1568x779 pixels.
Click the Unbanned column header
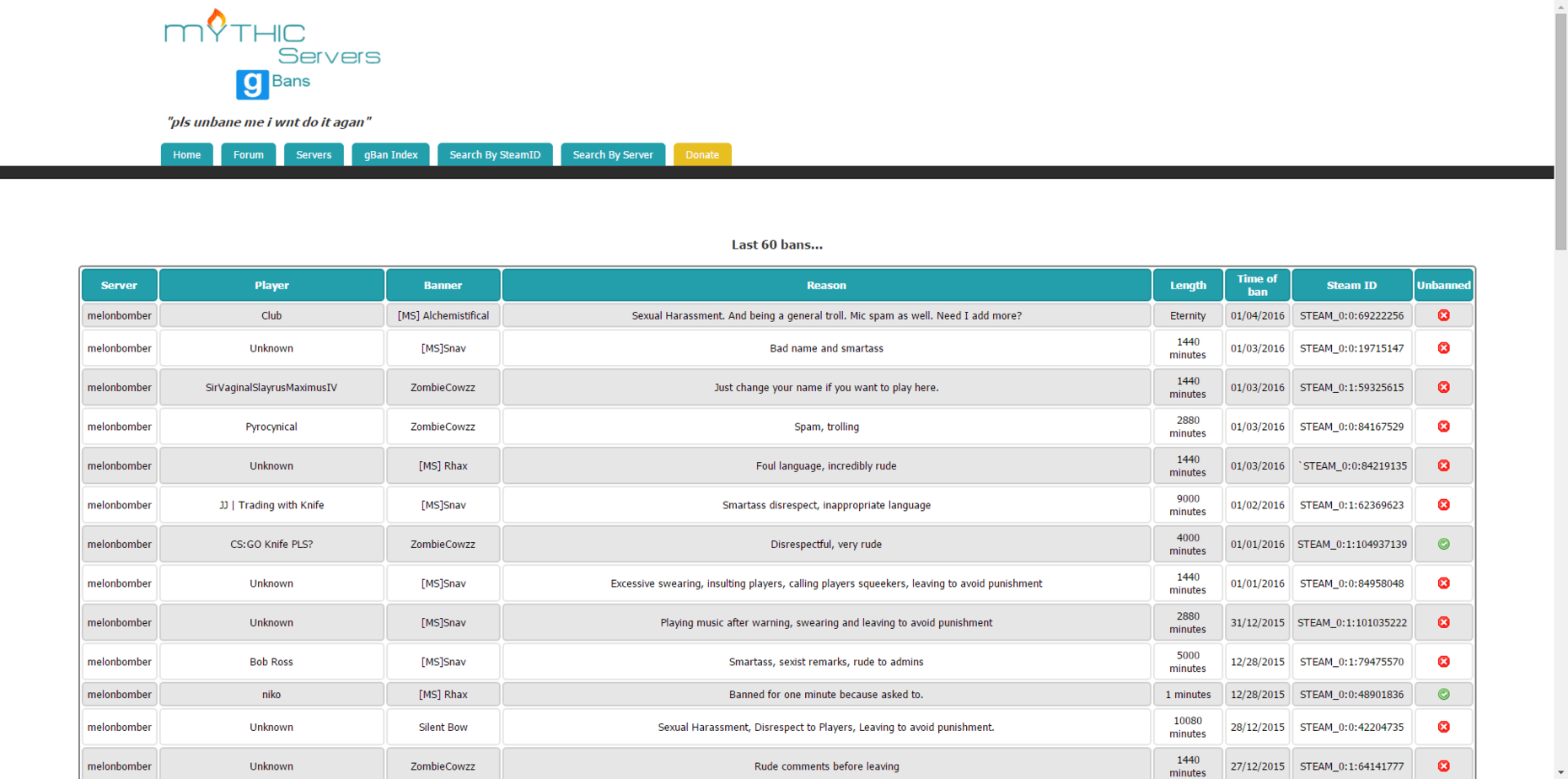[x=1443, y=285]
